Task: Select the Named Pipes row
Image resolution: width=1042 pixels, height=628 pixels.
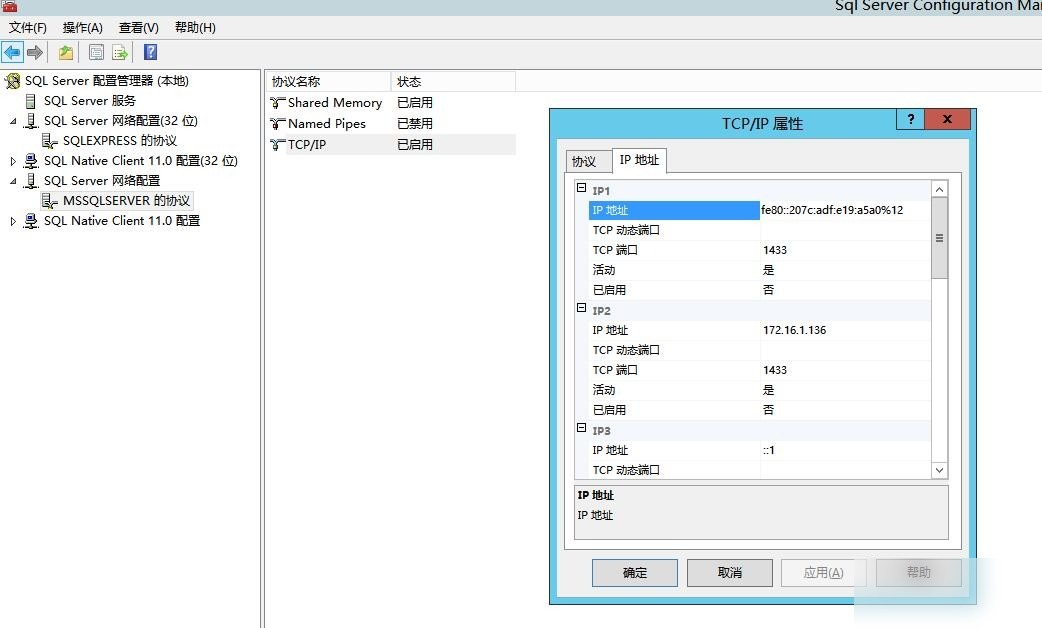Action: click(392, 124)
